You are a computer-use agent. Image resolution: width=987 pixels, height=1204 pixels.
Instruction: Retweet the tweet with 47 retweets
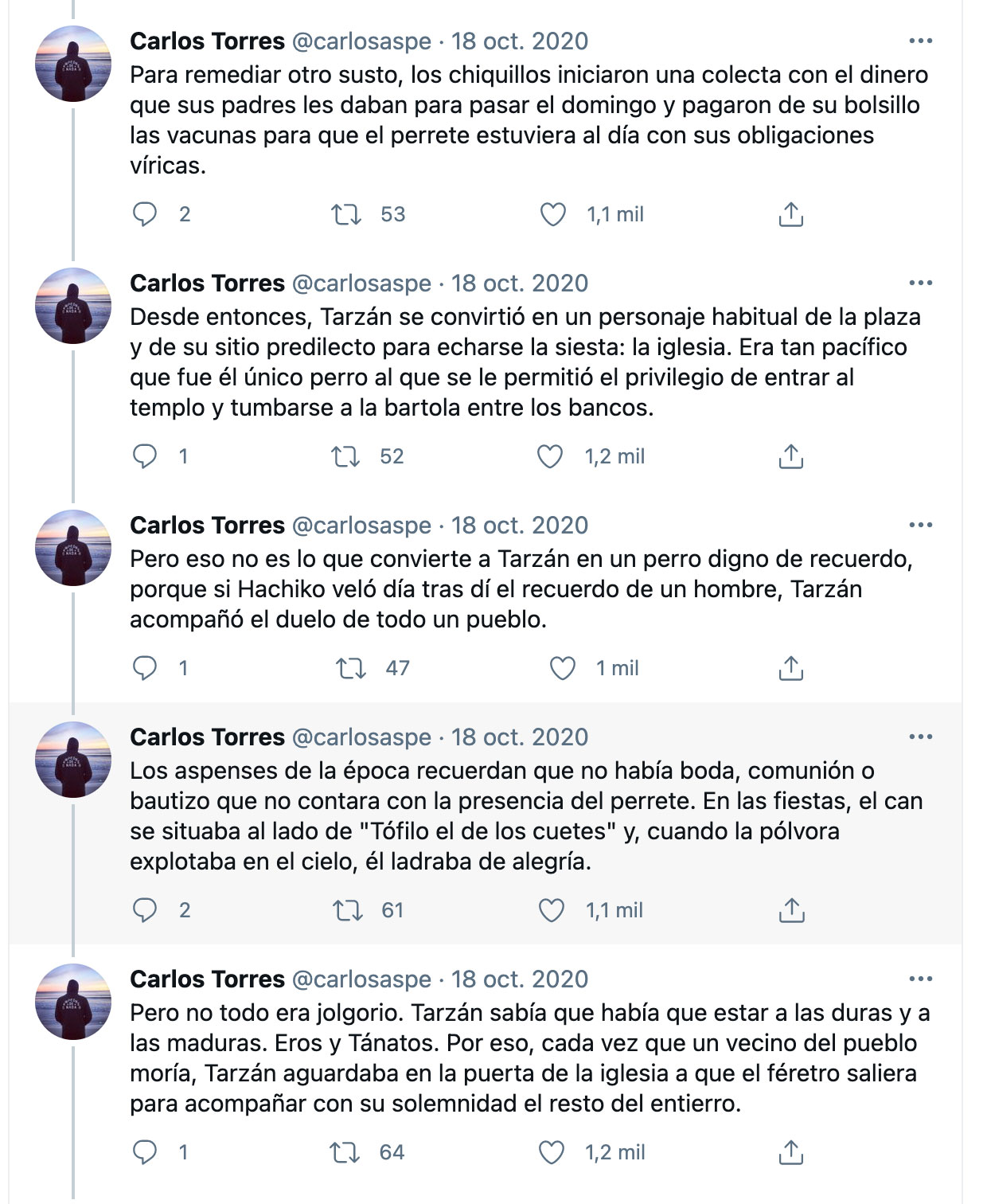click(x=351, y=668)
